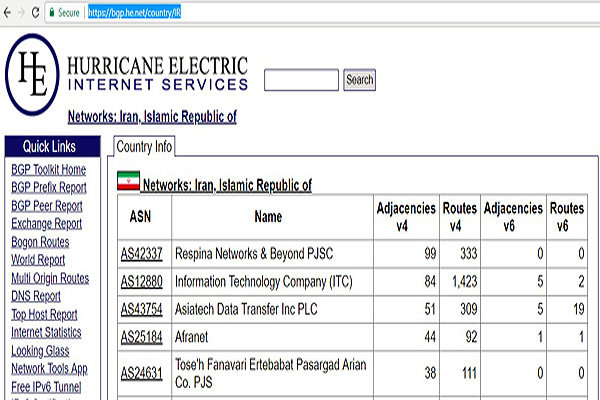
Task: Reload the page with refresh icon
Action: (x=36, y=13)
